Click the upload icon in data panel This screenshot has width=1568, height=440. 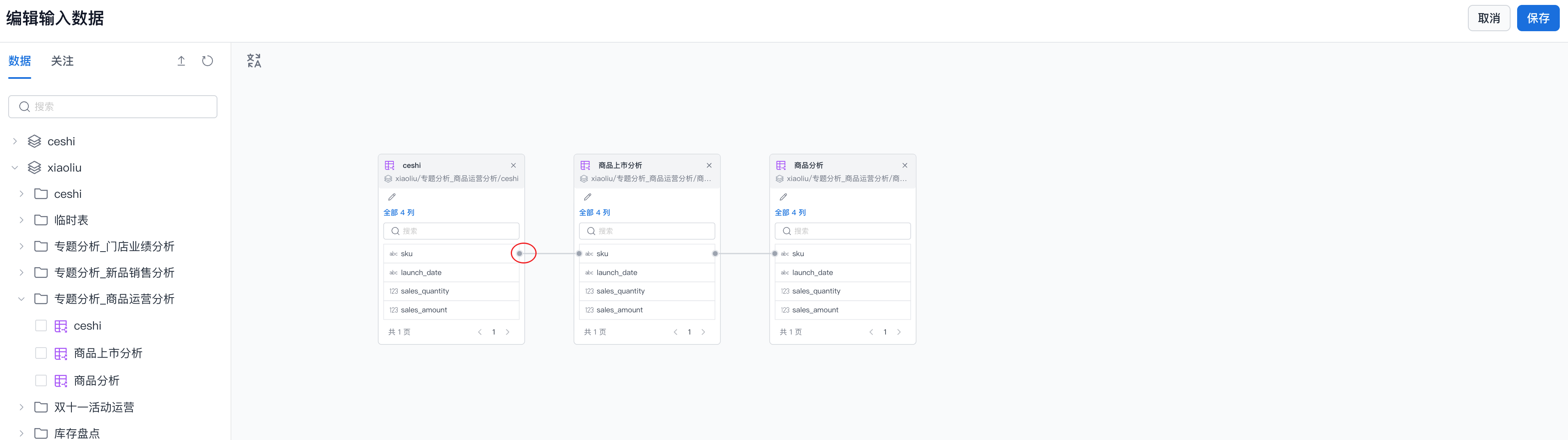[181, 61]
